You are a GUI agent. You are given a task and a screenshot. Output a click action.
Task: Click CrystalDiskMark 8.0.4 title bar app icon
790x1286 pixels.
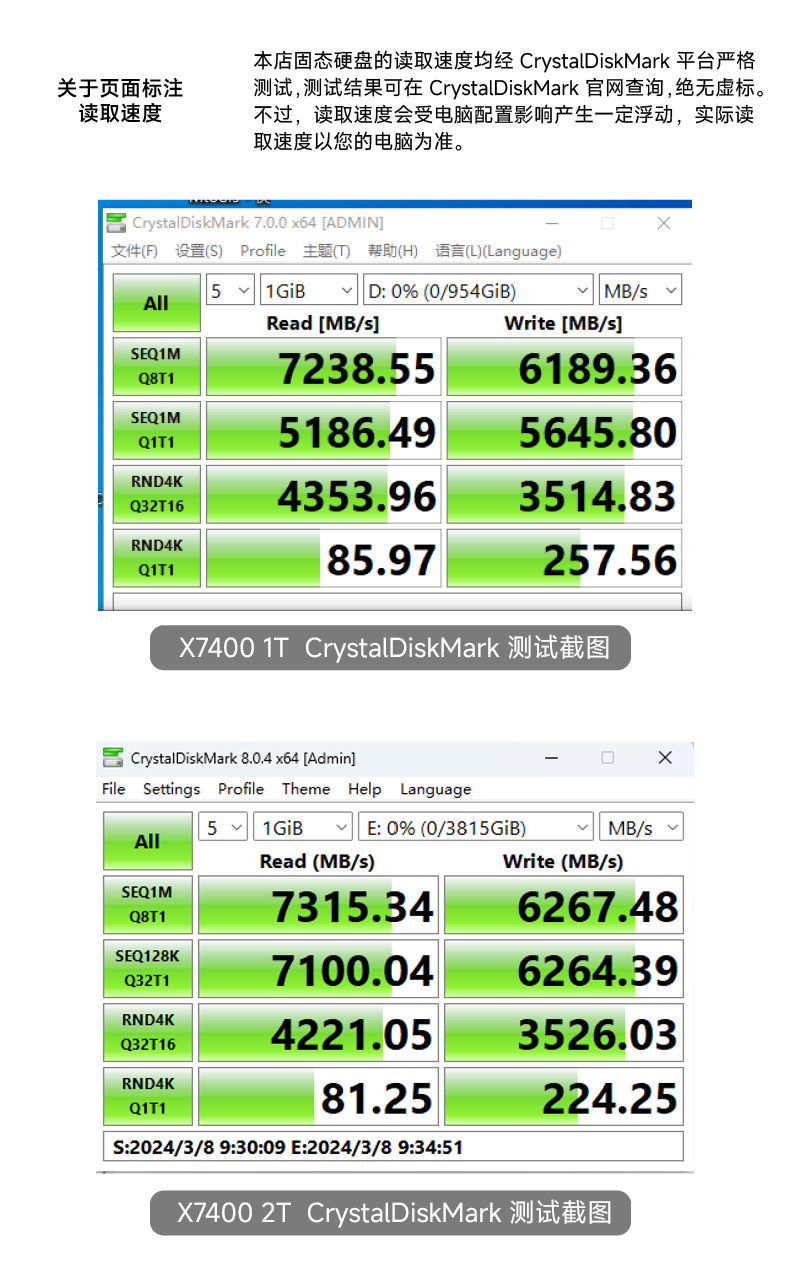click(115, 758)
